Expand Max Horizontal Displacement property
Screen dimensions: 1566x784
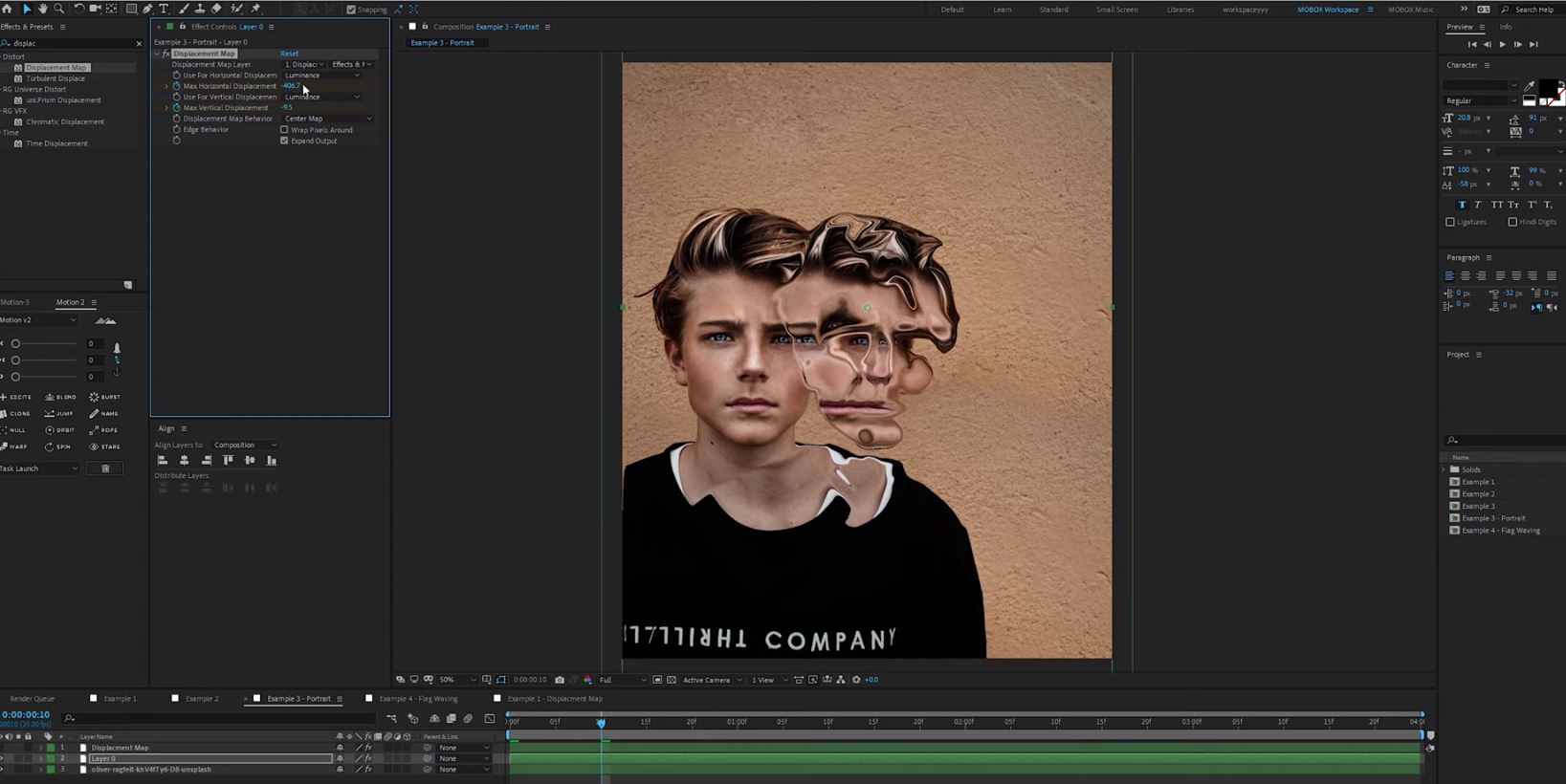coord(166,86)
